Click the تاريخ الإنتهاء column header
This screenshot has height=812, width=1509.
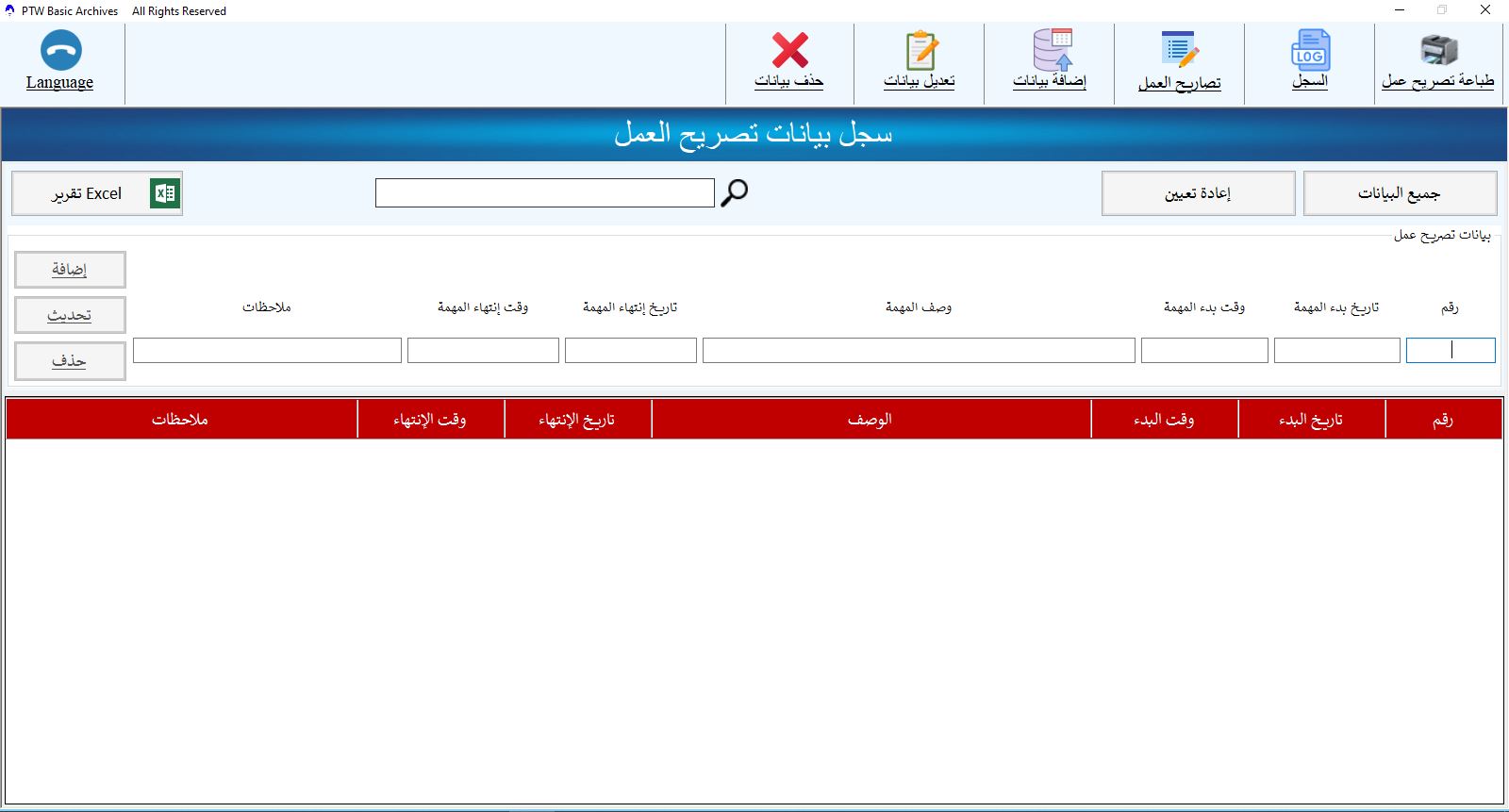point(577,420)
